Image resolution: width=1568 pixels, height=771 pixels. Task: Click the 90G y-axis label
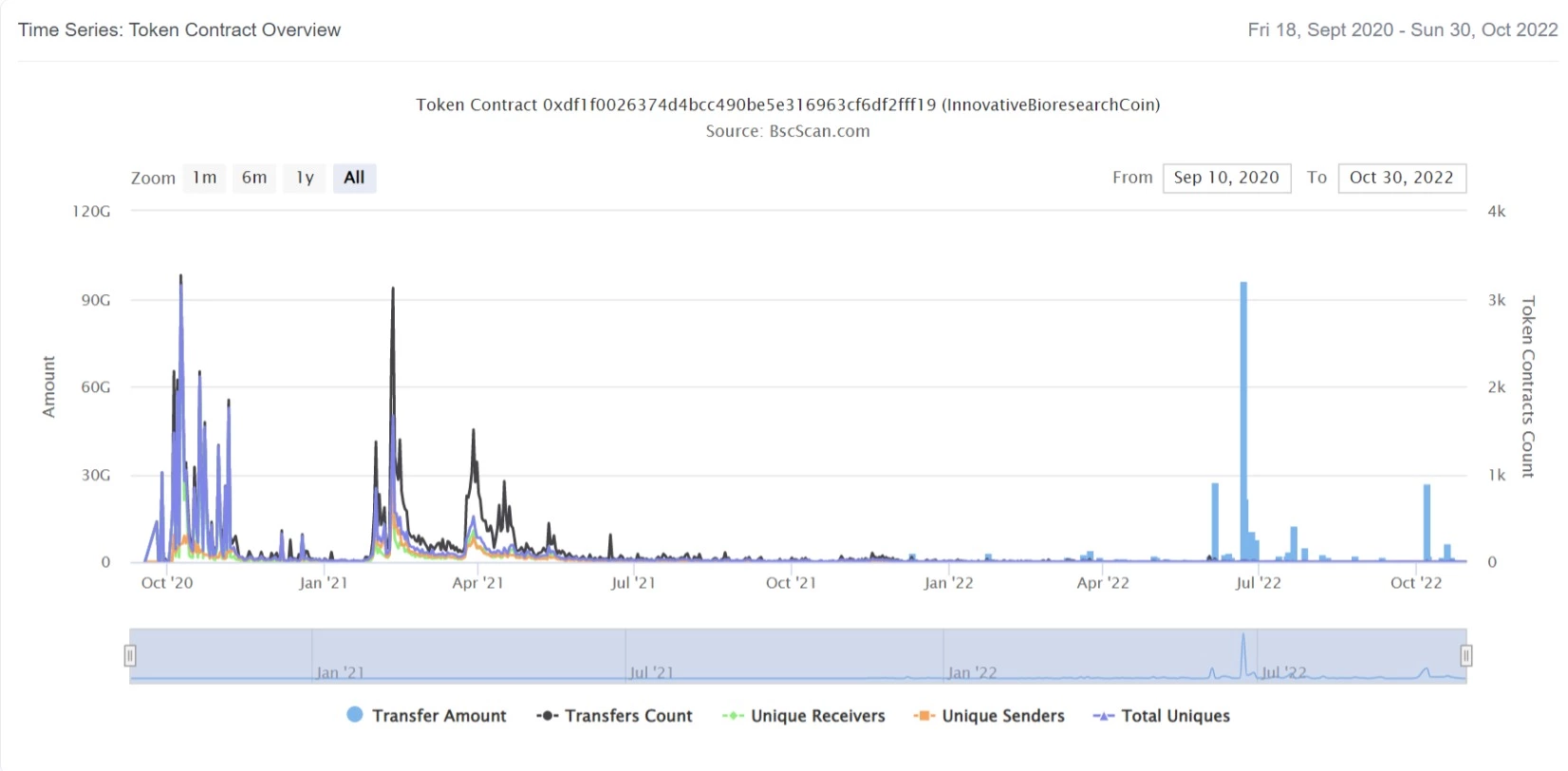(x=96, y=300)
